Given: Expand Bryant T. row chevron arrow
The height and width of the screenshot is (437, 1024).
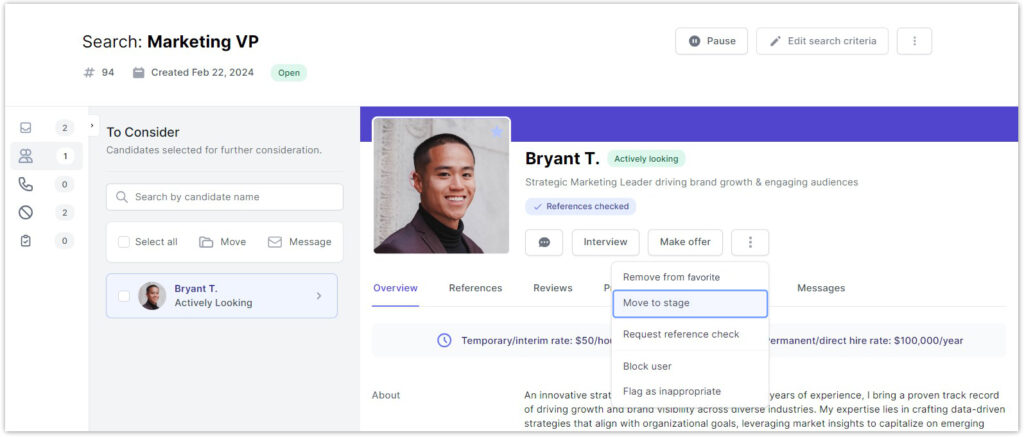Looking at the screenshot, I should tap(319, 296).
